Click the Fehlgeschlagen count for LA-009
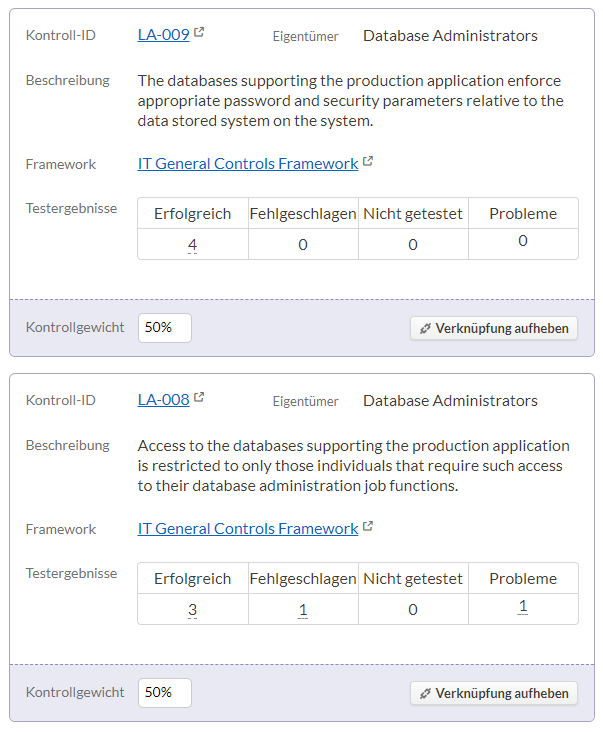This screenshot has width=603, height=733. click(x=303, y=244)
